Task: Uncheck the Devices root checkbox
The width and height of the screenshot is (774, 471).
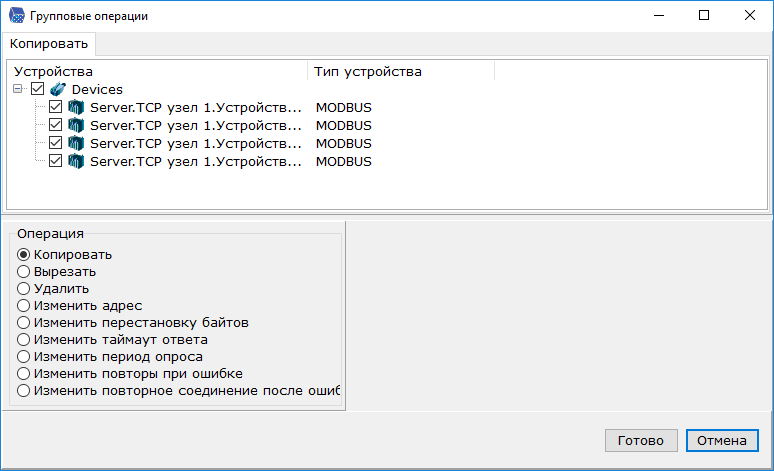Action: (x=38, y=90)
